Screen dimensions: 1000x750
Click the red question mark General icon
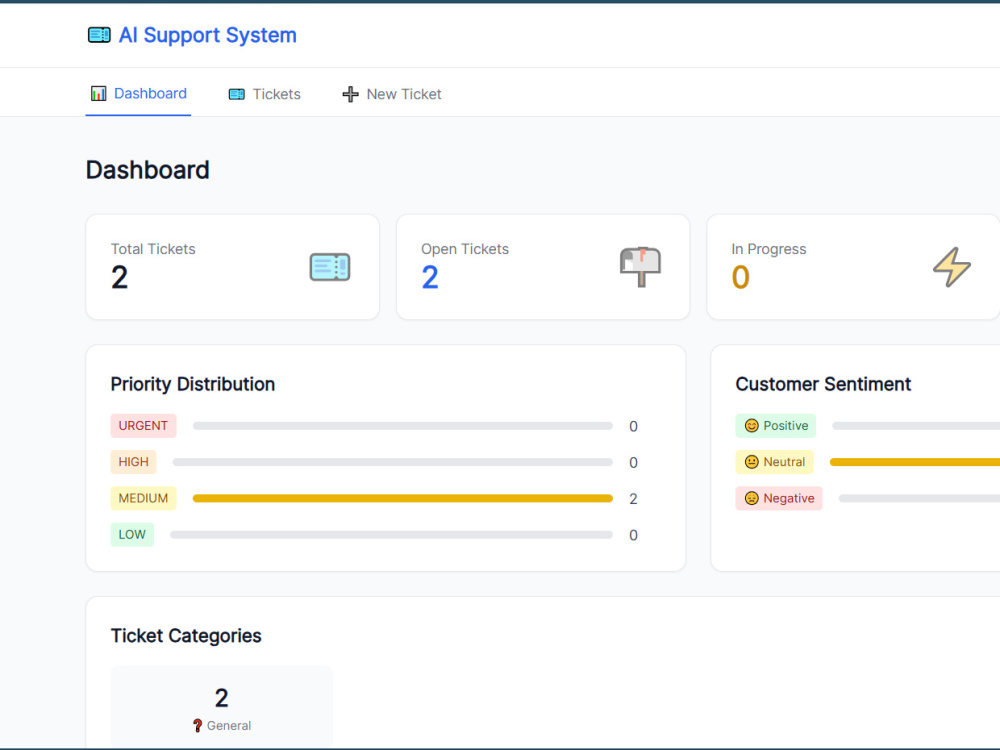pyautogui.click(x=198, y=726)
